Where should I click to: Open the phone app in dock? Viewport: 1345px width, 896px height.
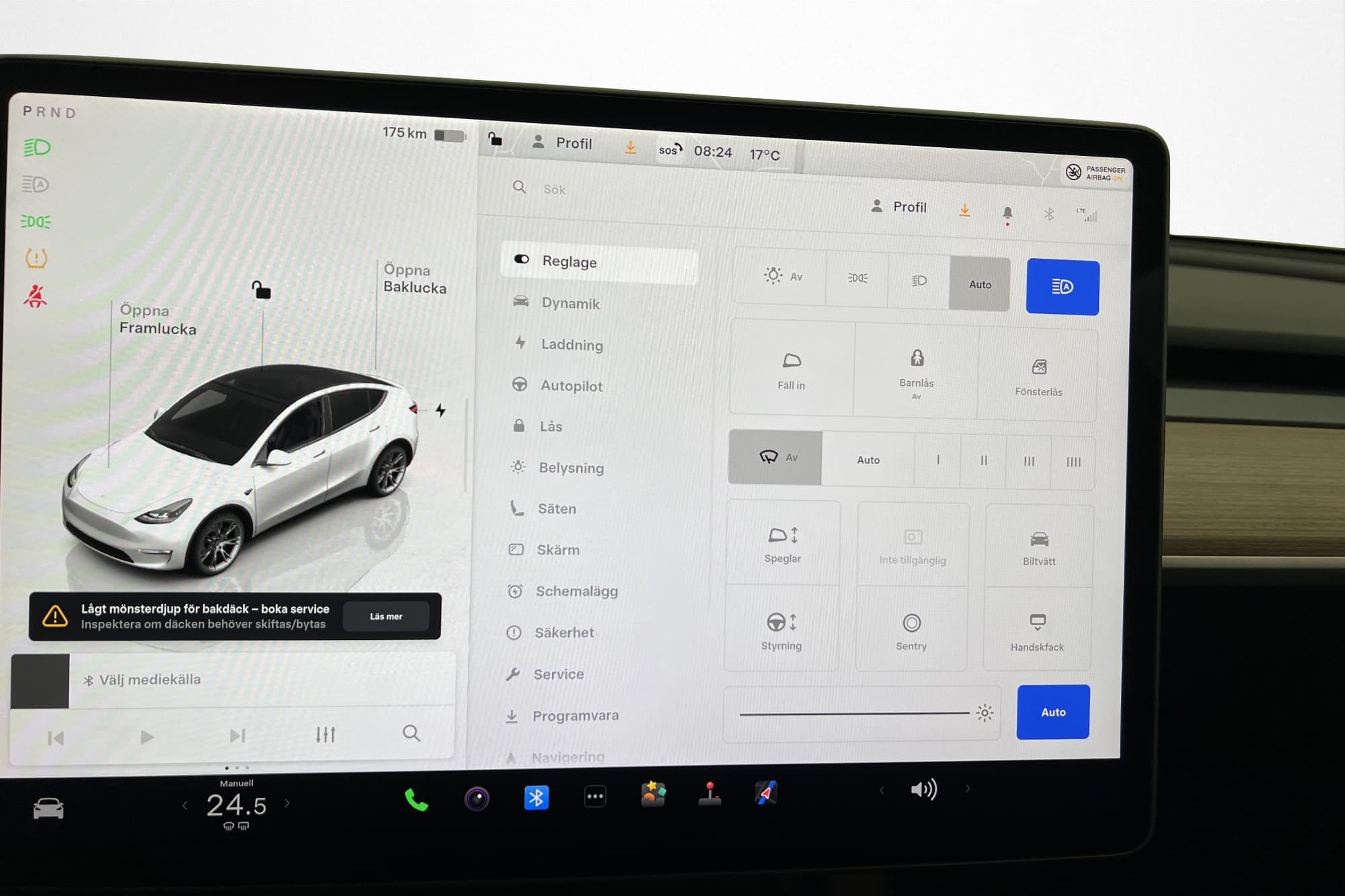point(416,799)
